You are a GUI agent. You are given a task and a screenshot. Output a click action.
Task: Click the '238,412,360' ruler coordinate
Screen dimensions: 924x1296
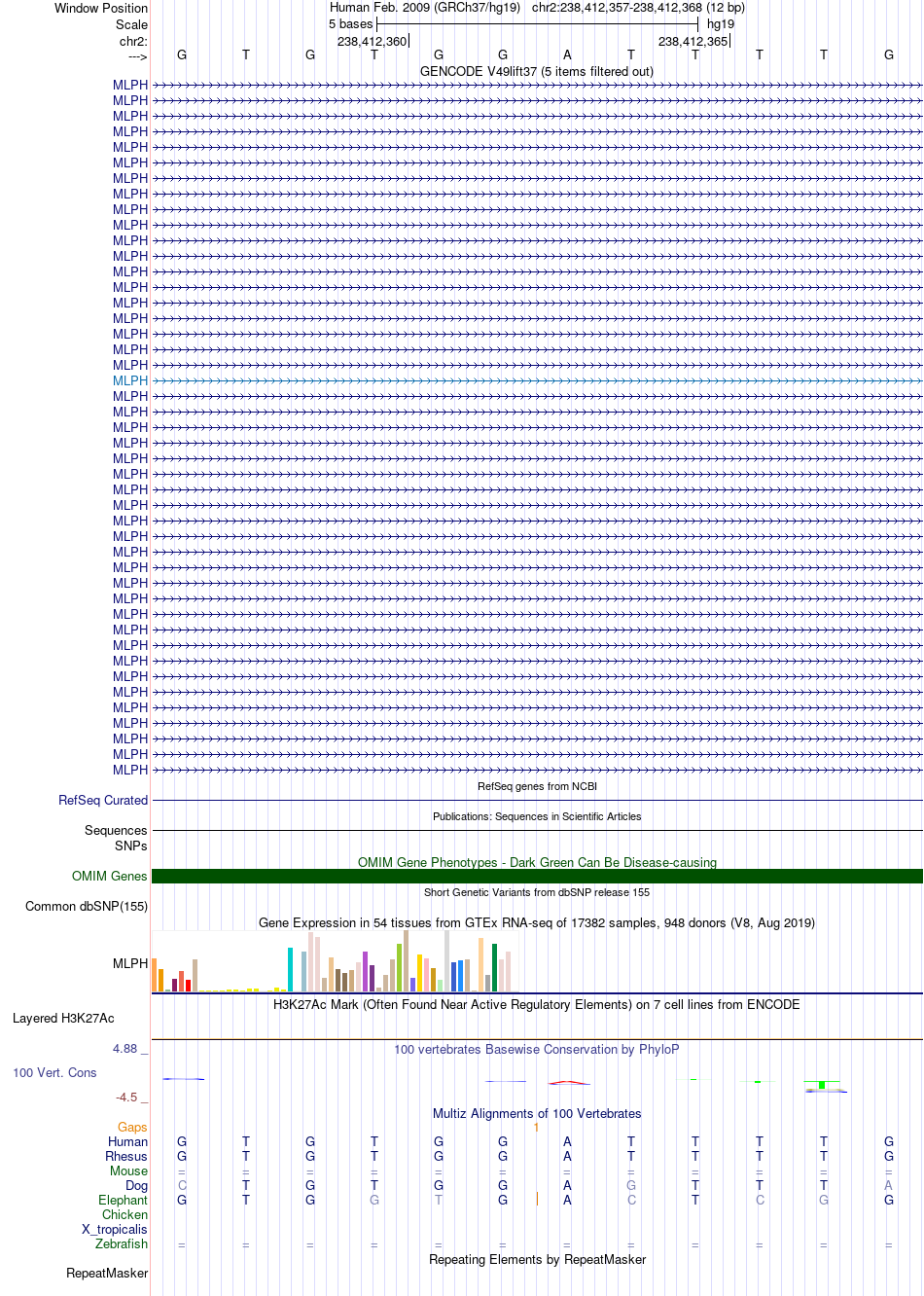pos(372,41)
